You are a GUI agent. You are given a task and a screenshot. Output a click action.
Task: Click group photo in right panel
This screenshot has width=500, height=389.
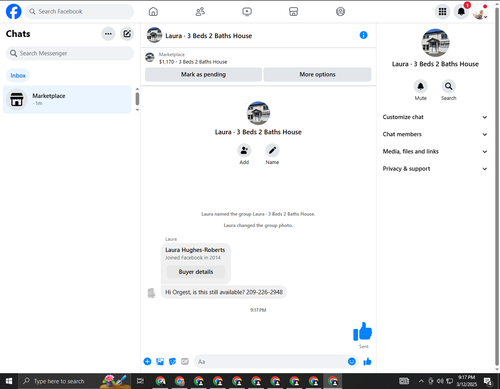[x=435, y=43]
